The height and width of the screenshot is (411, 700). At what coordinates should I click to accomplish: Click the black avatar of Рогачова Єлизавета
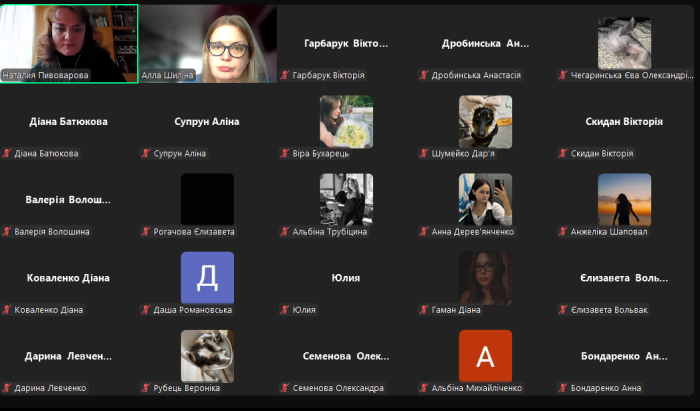click(x=207, y=199)
